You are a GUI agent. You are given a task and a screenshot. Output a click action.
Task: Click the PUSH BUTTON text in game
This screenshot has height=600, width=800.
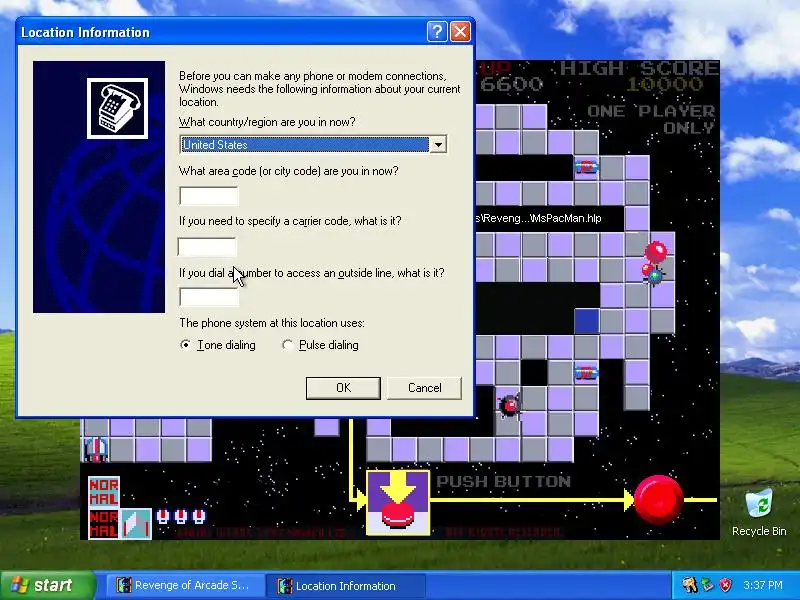click(504, 482)
